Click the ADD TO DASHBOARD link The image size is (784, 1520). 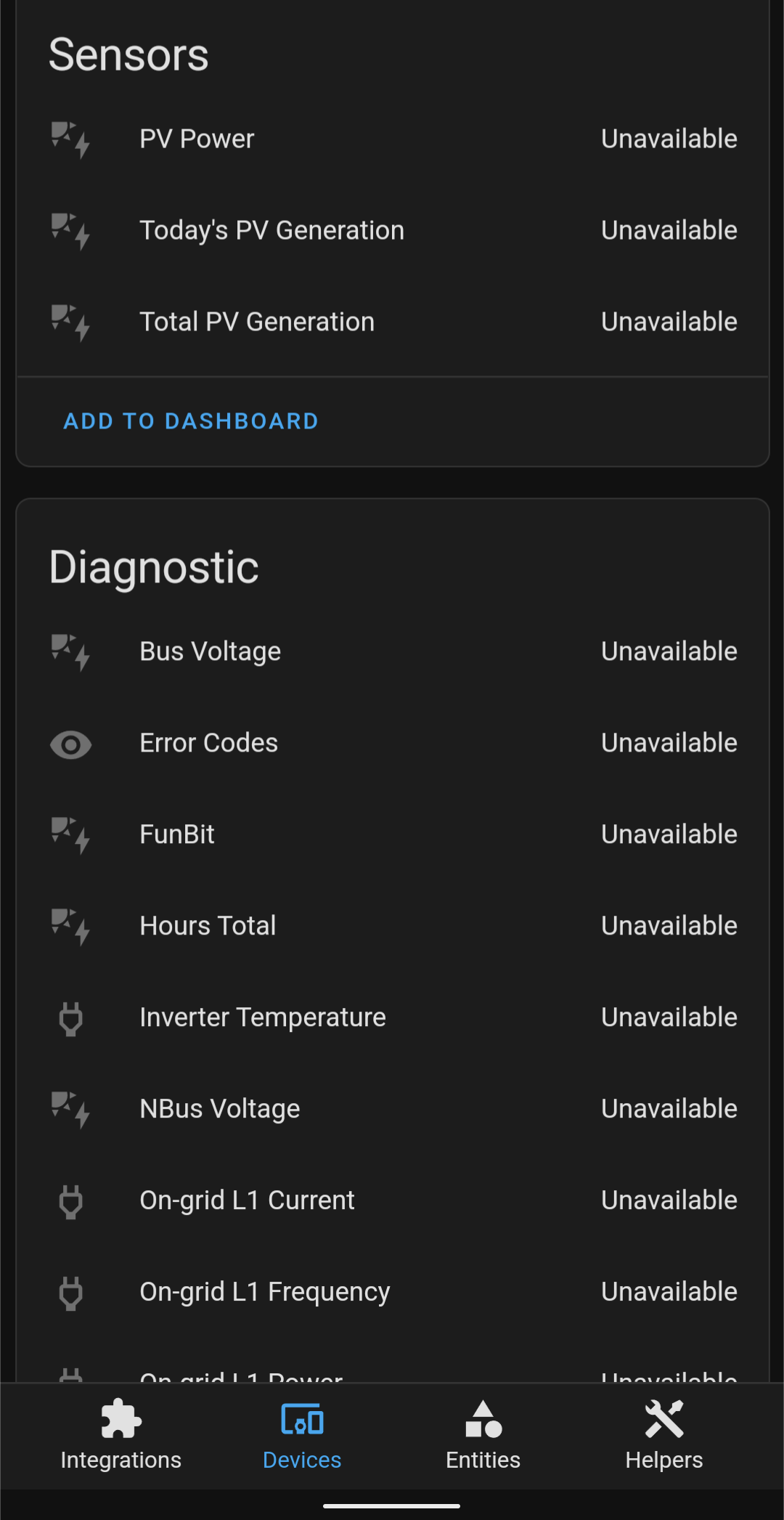(x=191, y=421)
